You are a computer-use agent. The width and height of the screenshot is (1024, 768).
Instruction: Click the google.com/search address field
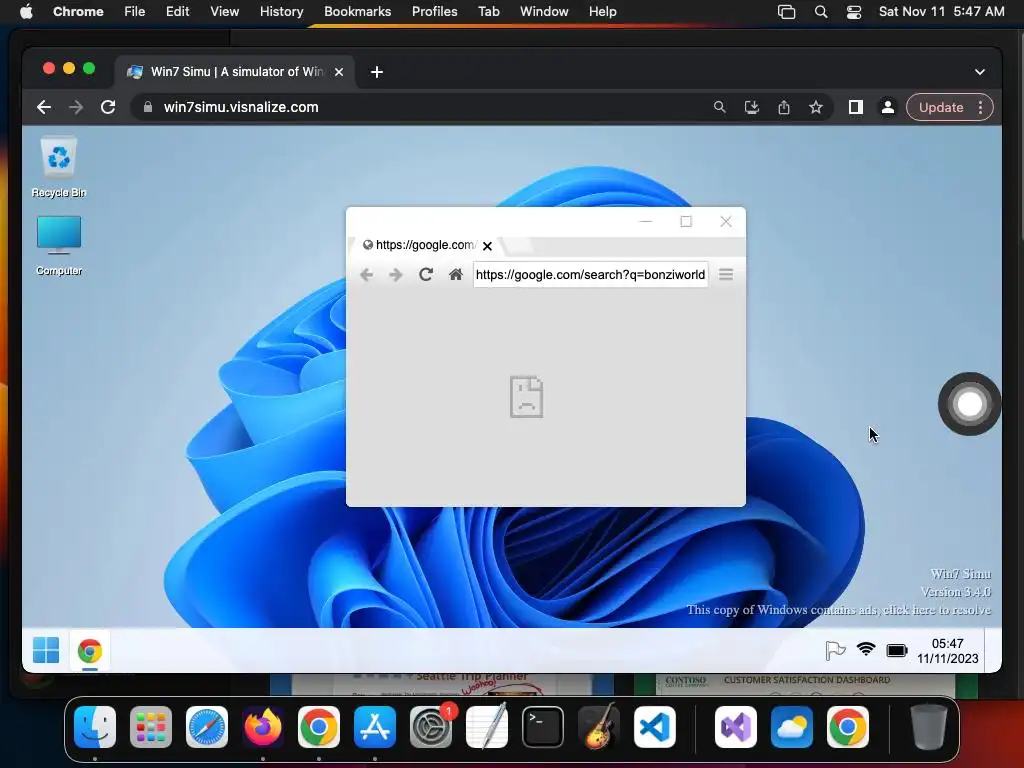coord(590,274)
